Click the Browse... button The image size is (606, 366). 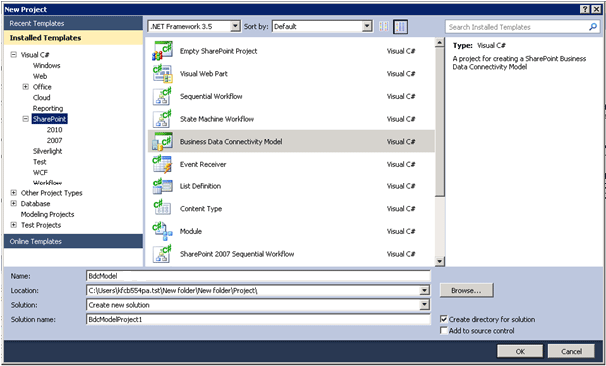[x=466, y=290]
